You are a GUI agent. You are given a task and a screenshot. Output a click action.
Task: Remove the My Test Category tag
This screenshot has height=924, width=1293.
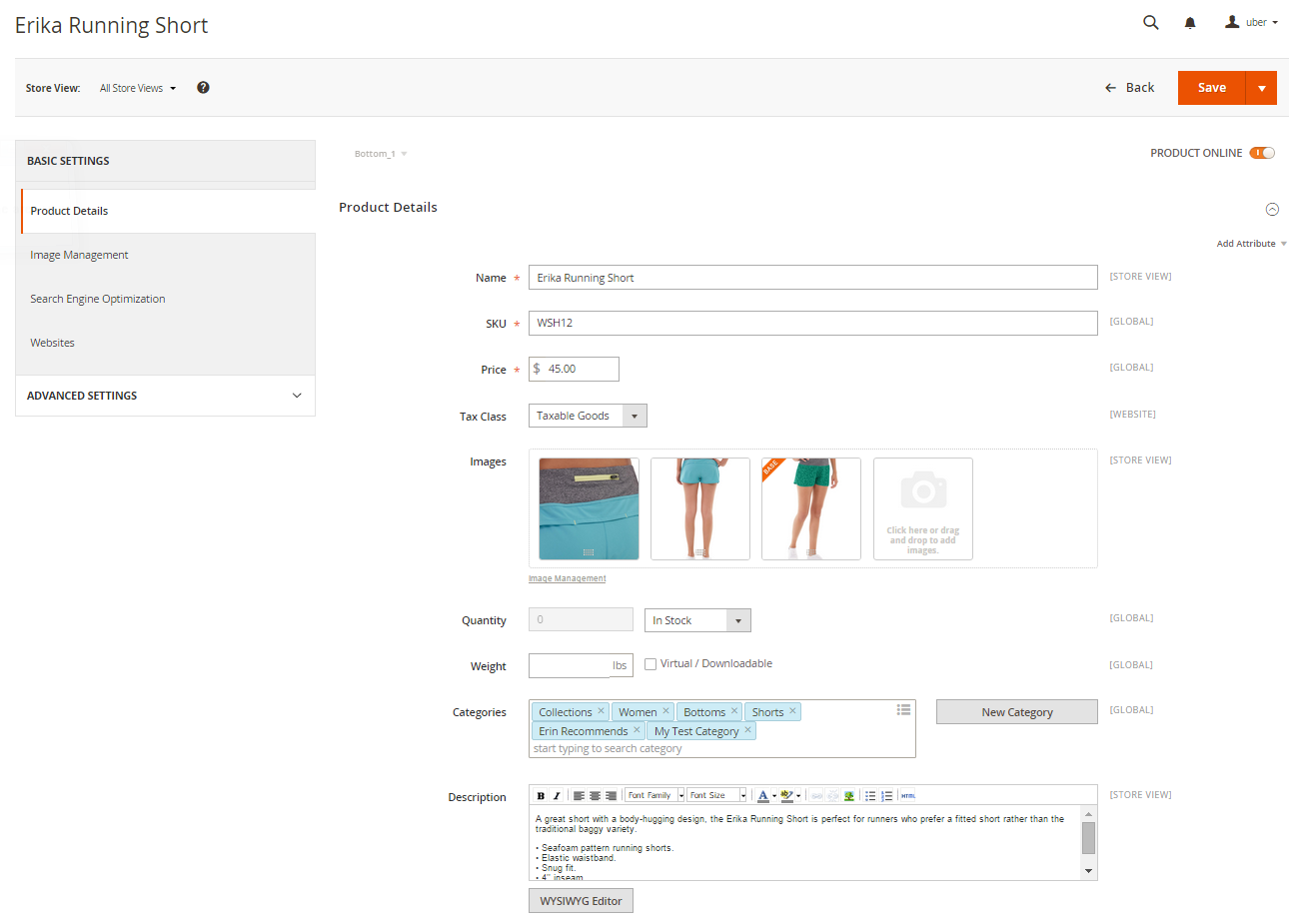pyautogui.click(x=747, y=730)
